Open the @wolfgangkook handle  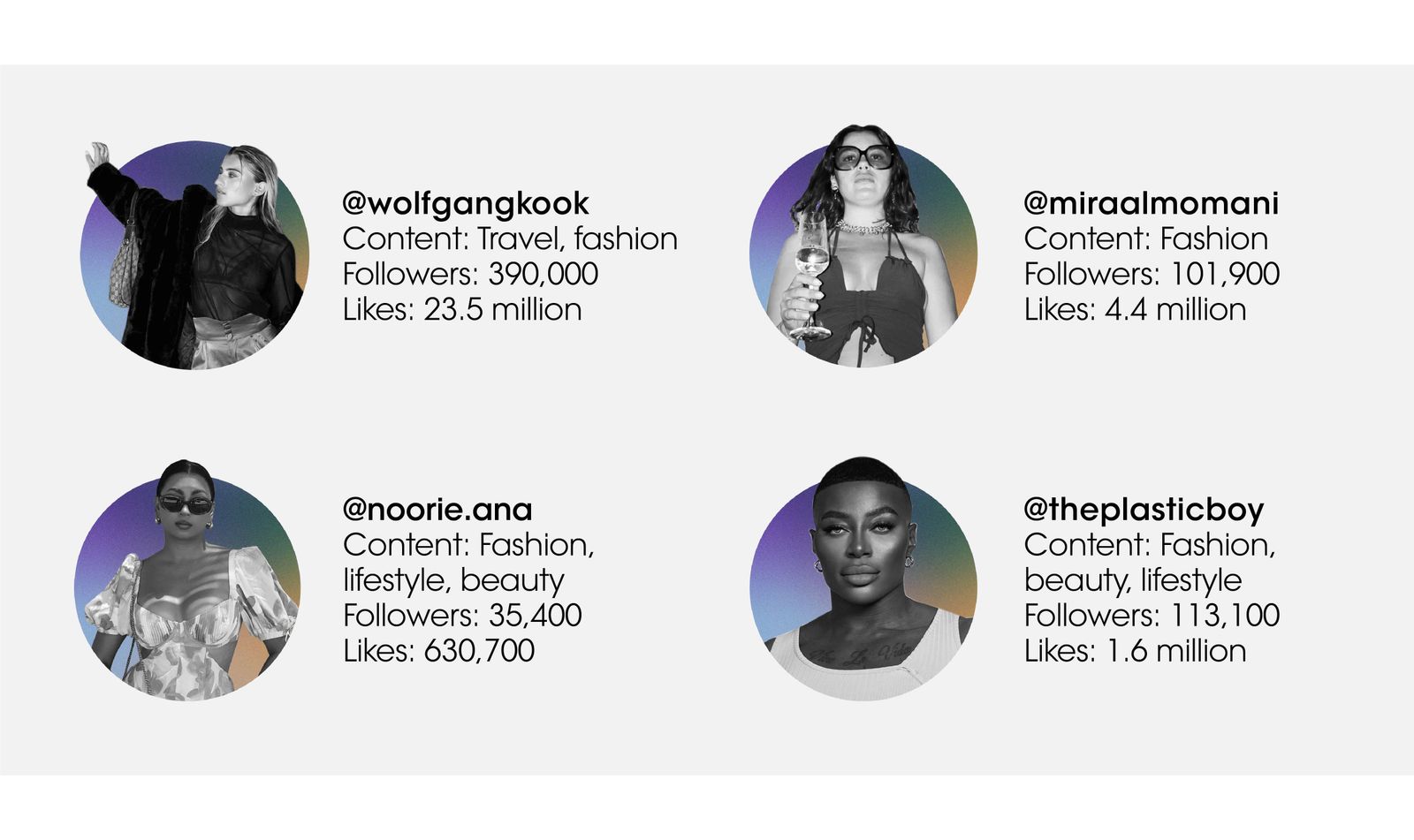(466, 204)
